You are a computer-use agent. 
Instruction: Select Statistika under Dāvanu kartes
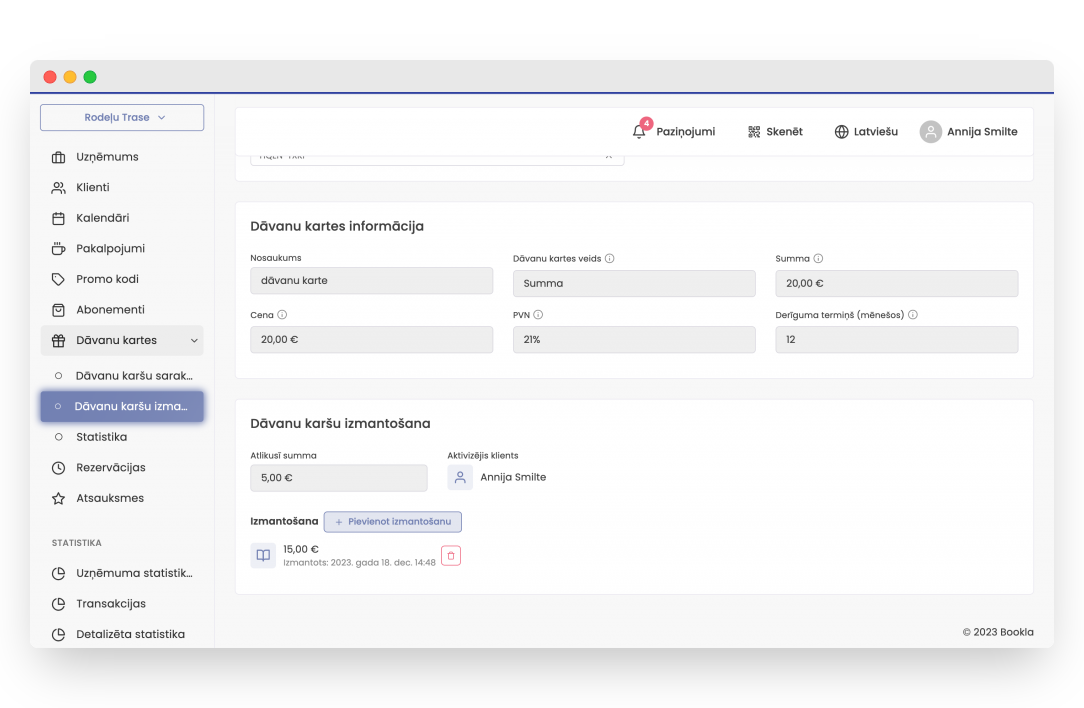pos(101,437)
